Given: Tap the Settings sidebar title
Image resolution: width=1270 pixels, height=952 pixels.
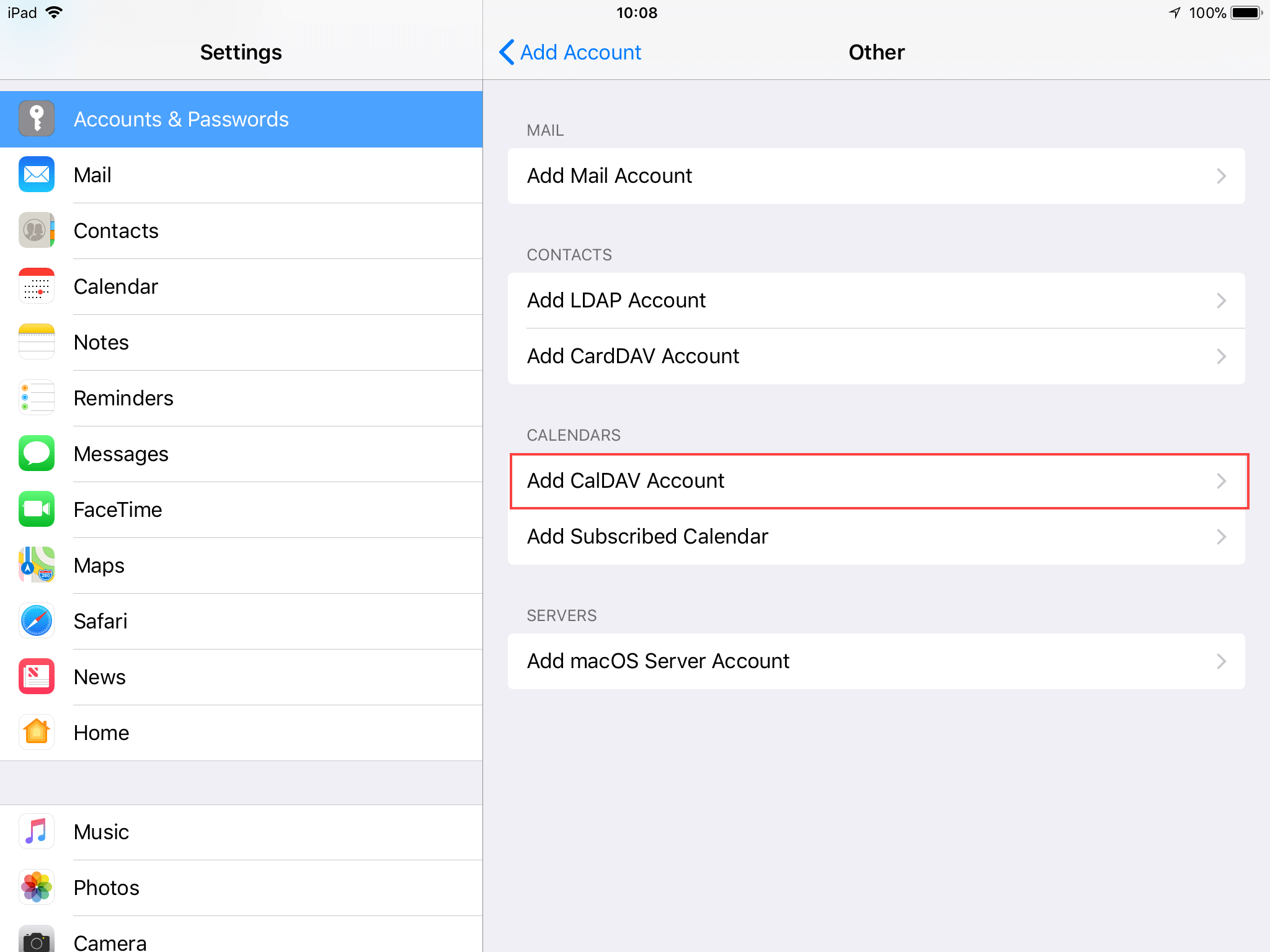Looking at the screenshot, I should tap(241, 53).
